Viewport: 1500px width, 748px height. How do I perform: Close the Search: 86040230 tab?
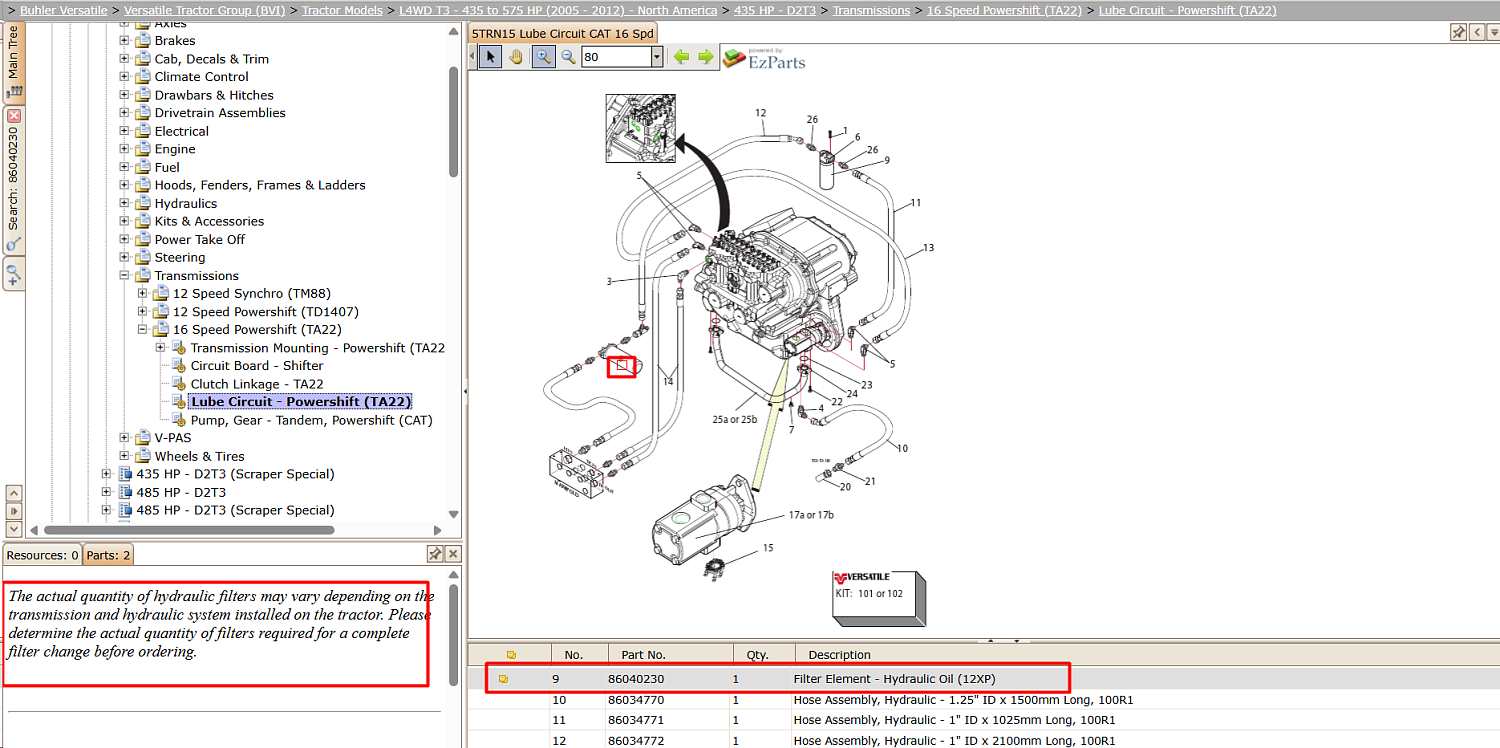pyautogui.click(x=13, y=116)
